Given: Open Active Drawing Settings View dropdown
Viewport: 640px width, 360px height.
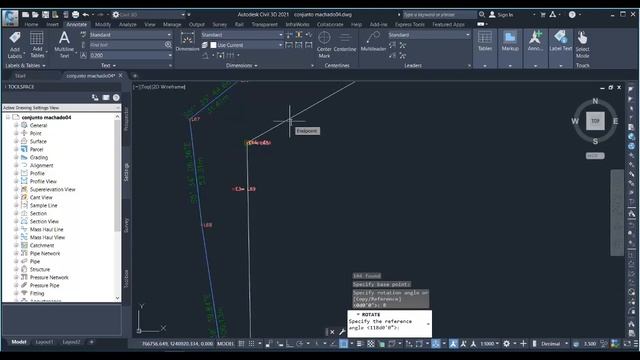Looking at the screenshot, I should (61, 108).
